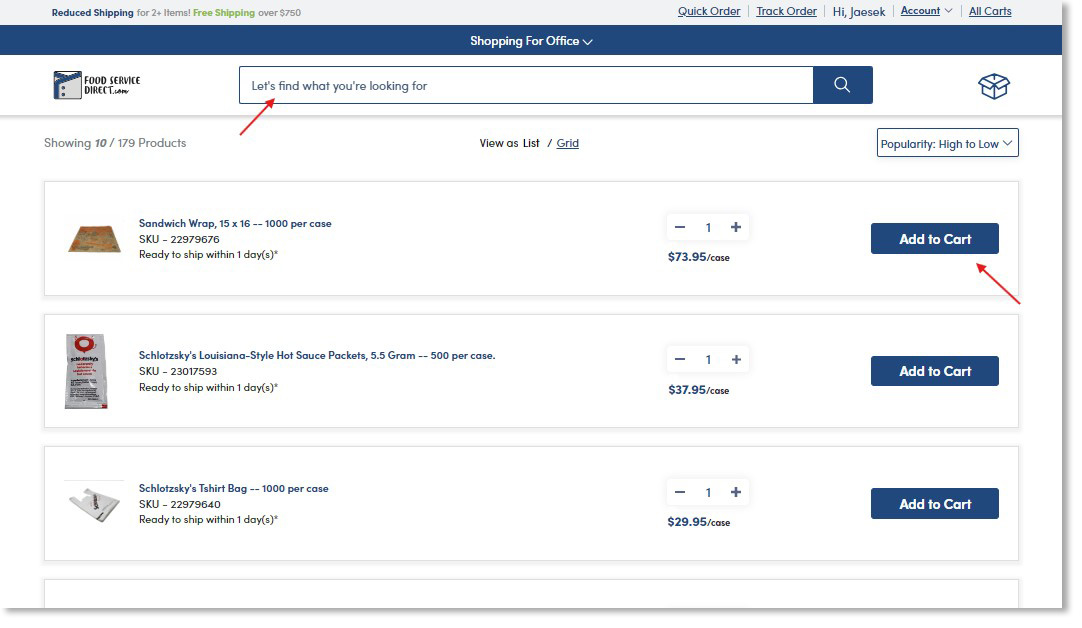The height and width of the screenshot is (628, 1082).
Task: Select the text SKU - 22979640
Action: coord(179,504)
